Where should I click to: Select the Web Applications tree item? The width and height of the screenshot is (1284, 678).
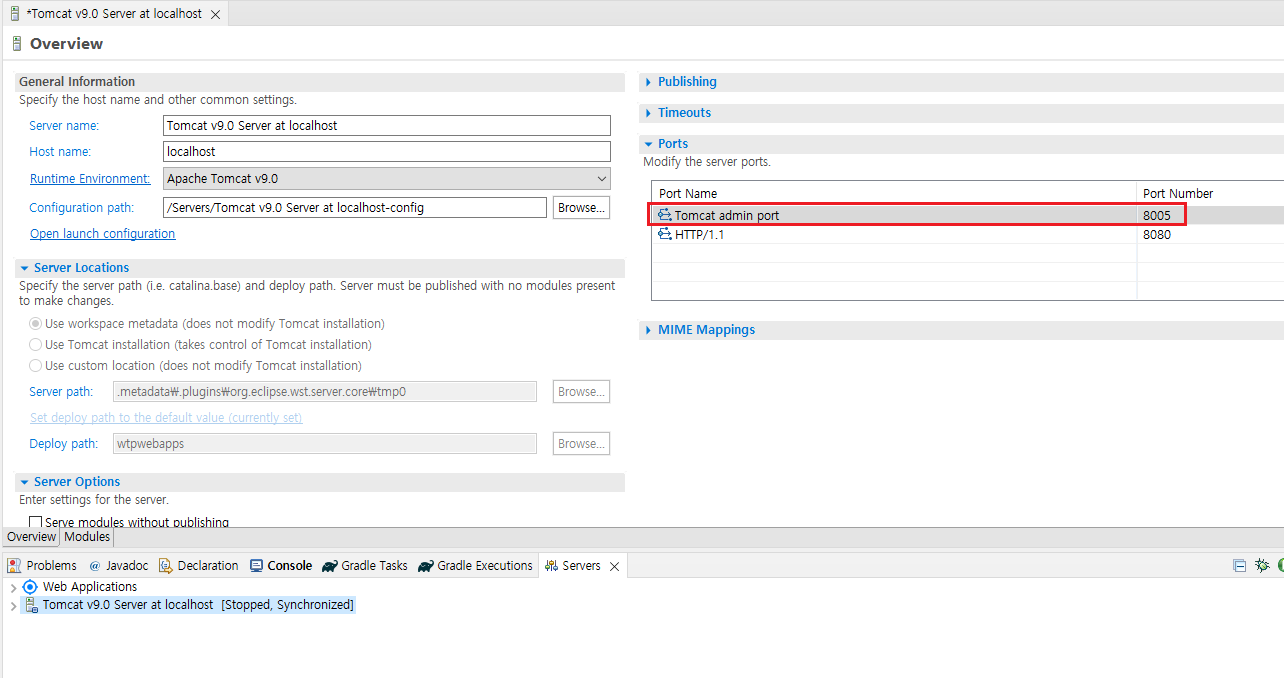tap(90, 587)
